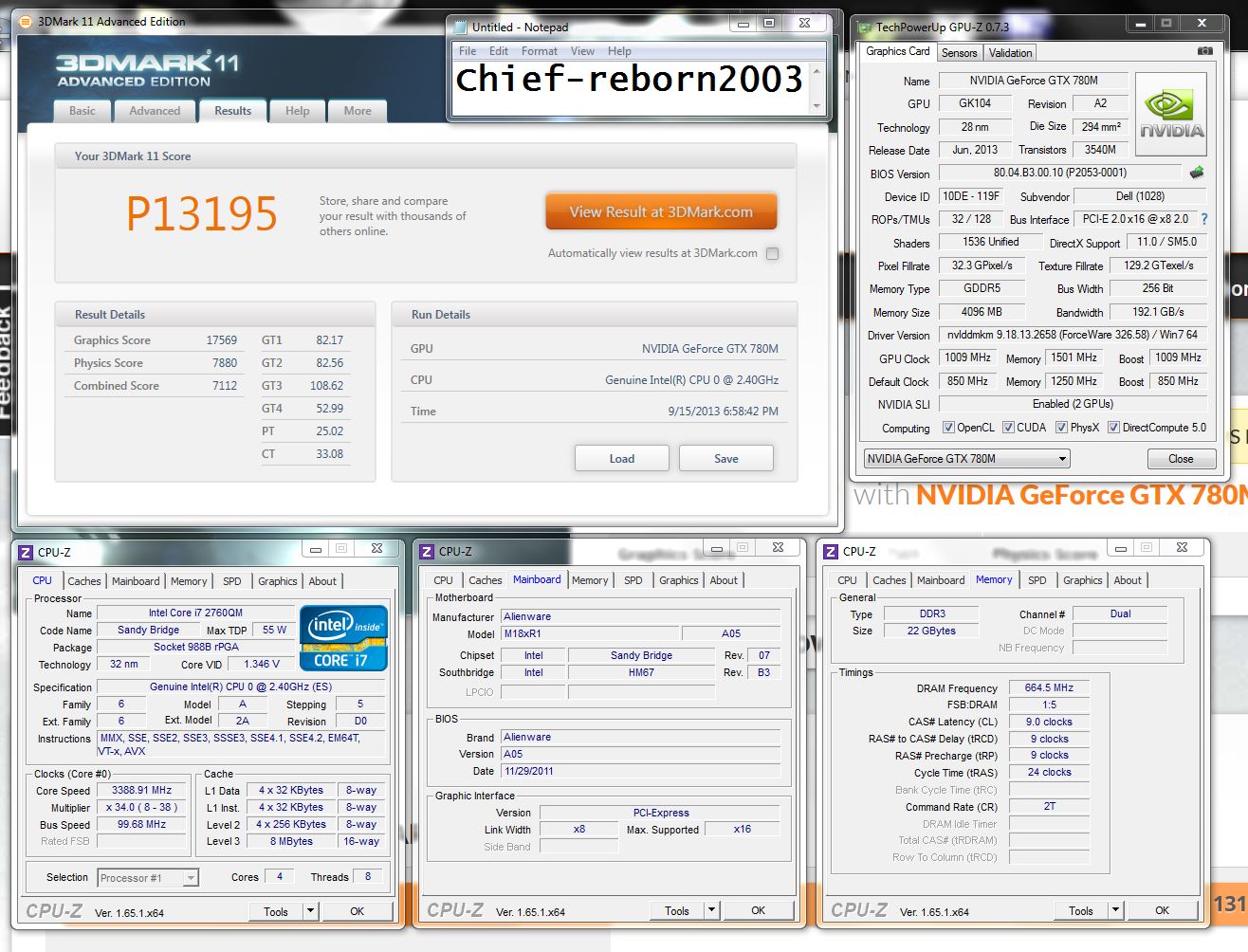Open Graphics tab in Memory CPU-Z window
The width and height of the screenshot is (1248, 952).
1083,580
